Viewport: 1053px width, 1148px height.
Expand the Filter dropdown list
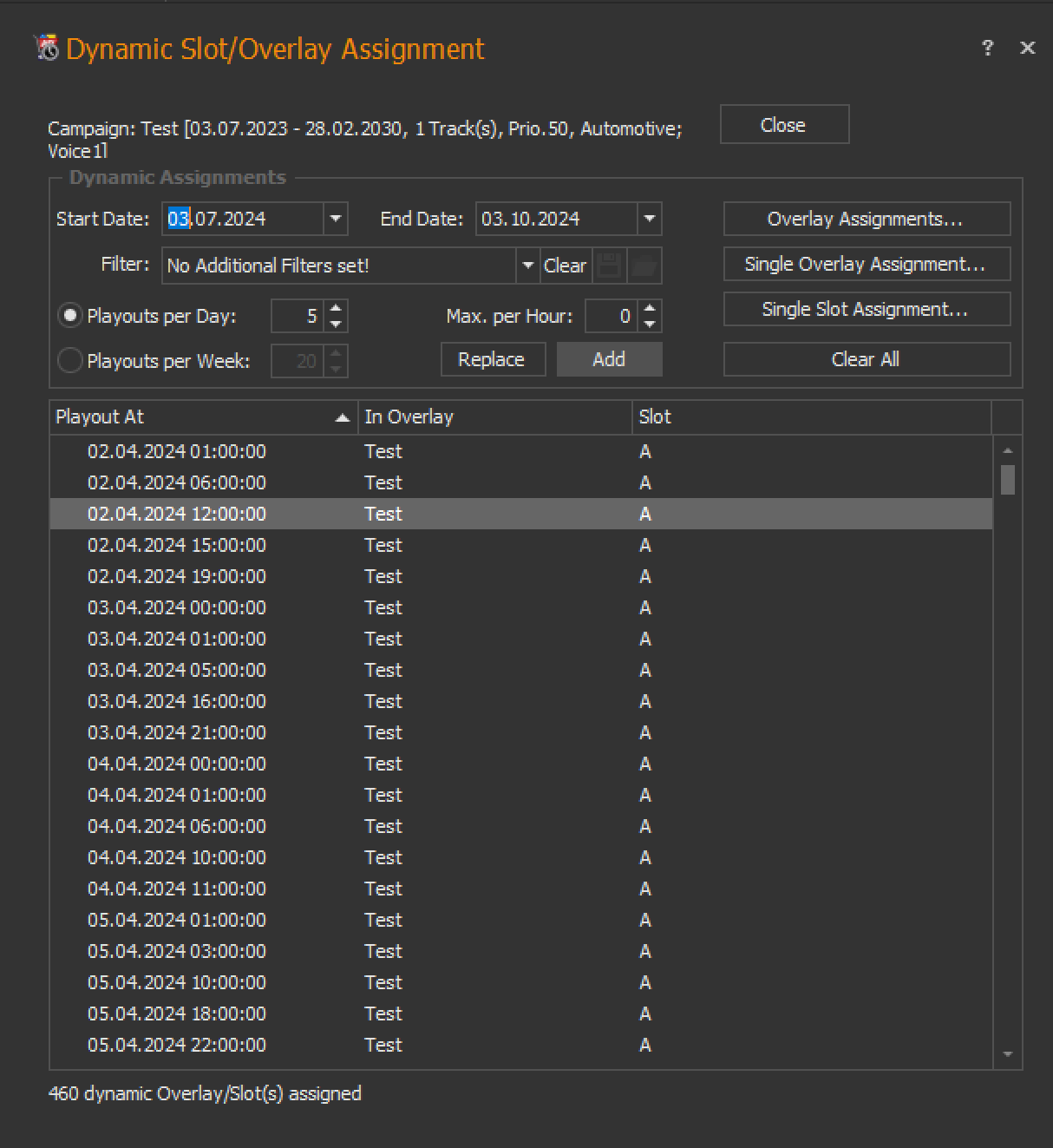[x=527, y=266]
